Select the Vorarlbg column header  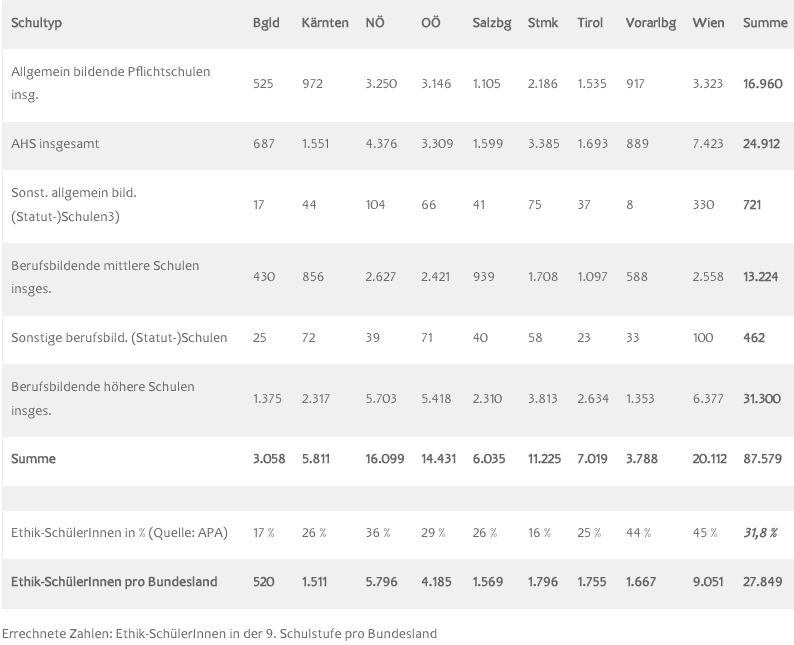coord(650,23)
